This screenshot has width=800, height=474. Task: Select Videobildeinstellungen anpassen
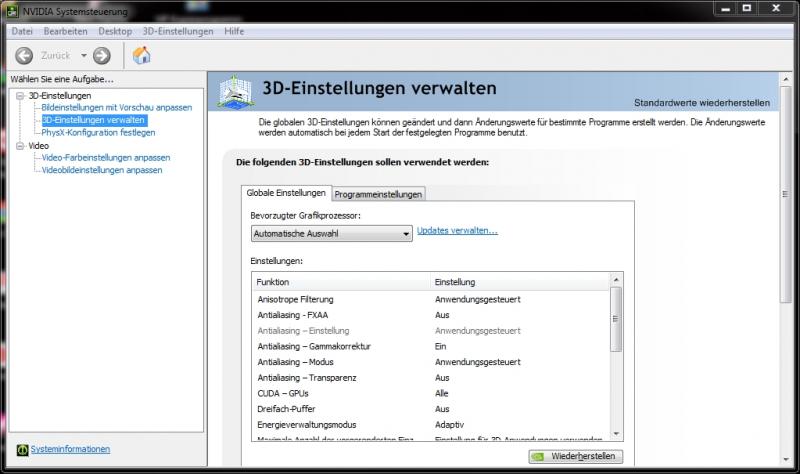coord(102,170)
